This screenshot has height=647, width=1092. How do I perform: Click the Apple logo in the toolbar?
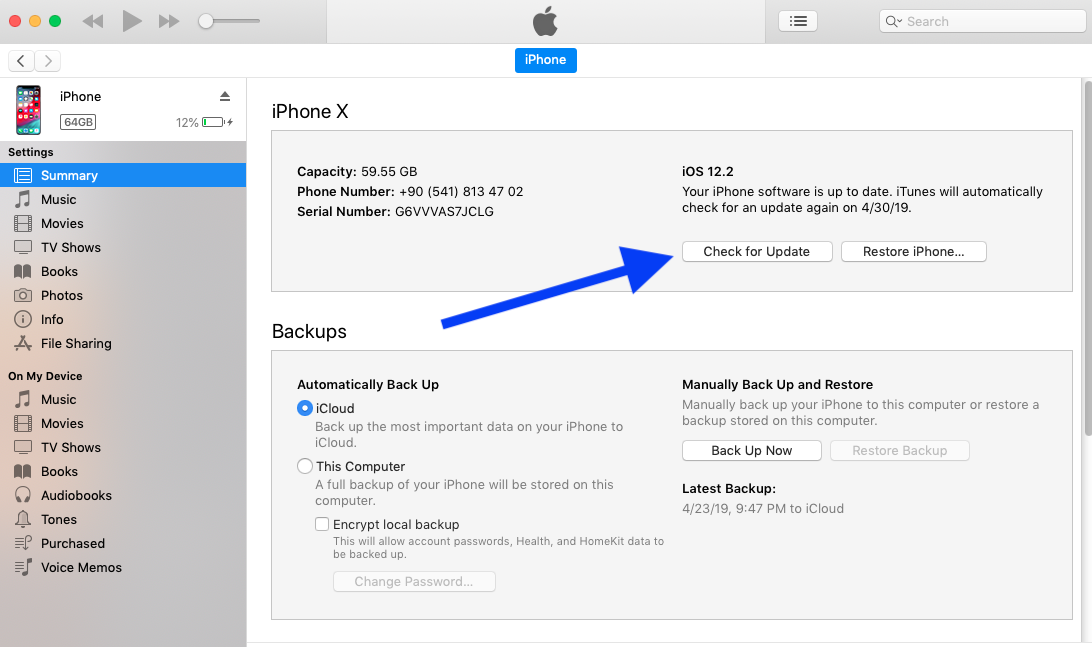(545, 21)
